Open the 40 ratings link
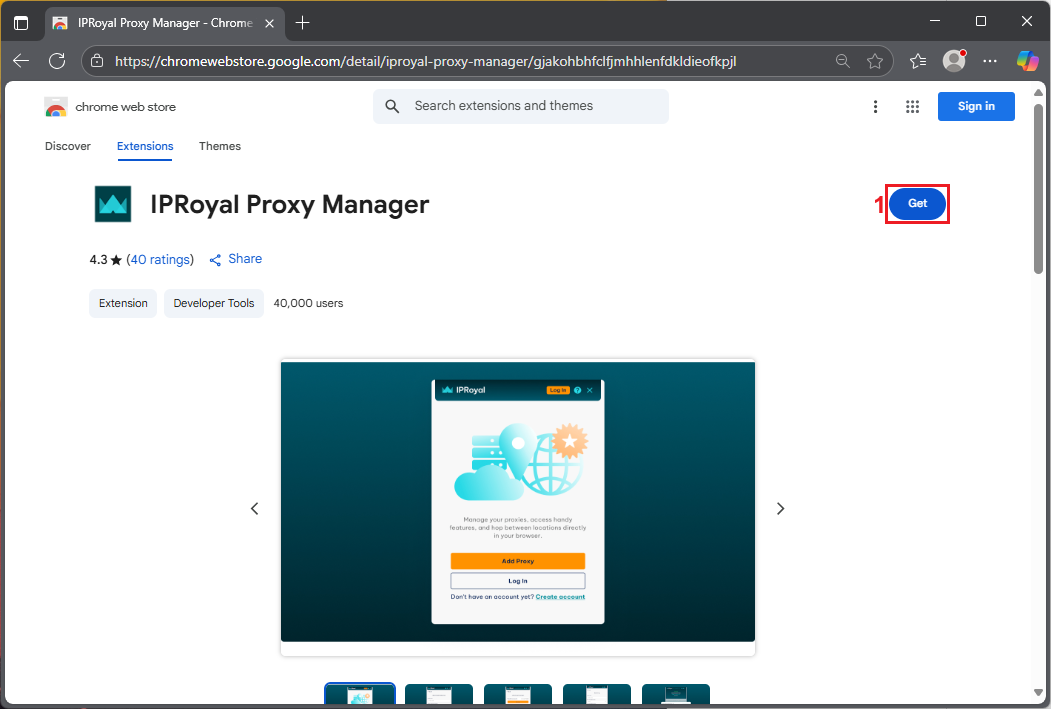The image size is (1051, 709). 160,259
